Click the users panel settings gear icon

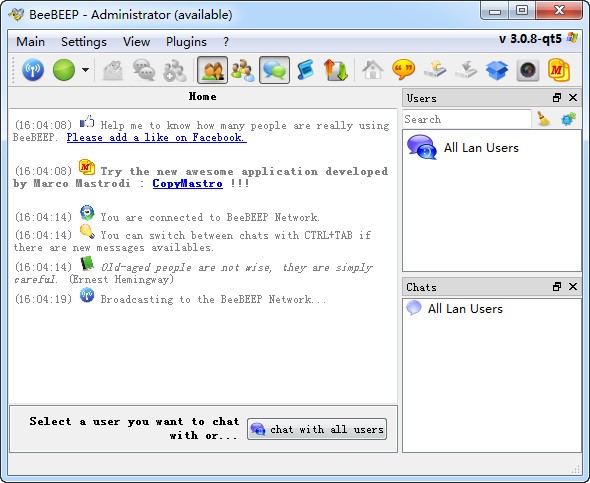(568, 119)
